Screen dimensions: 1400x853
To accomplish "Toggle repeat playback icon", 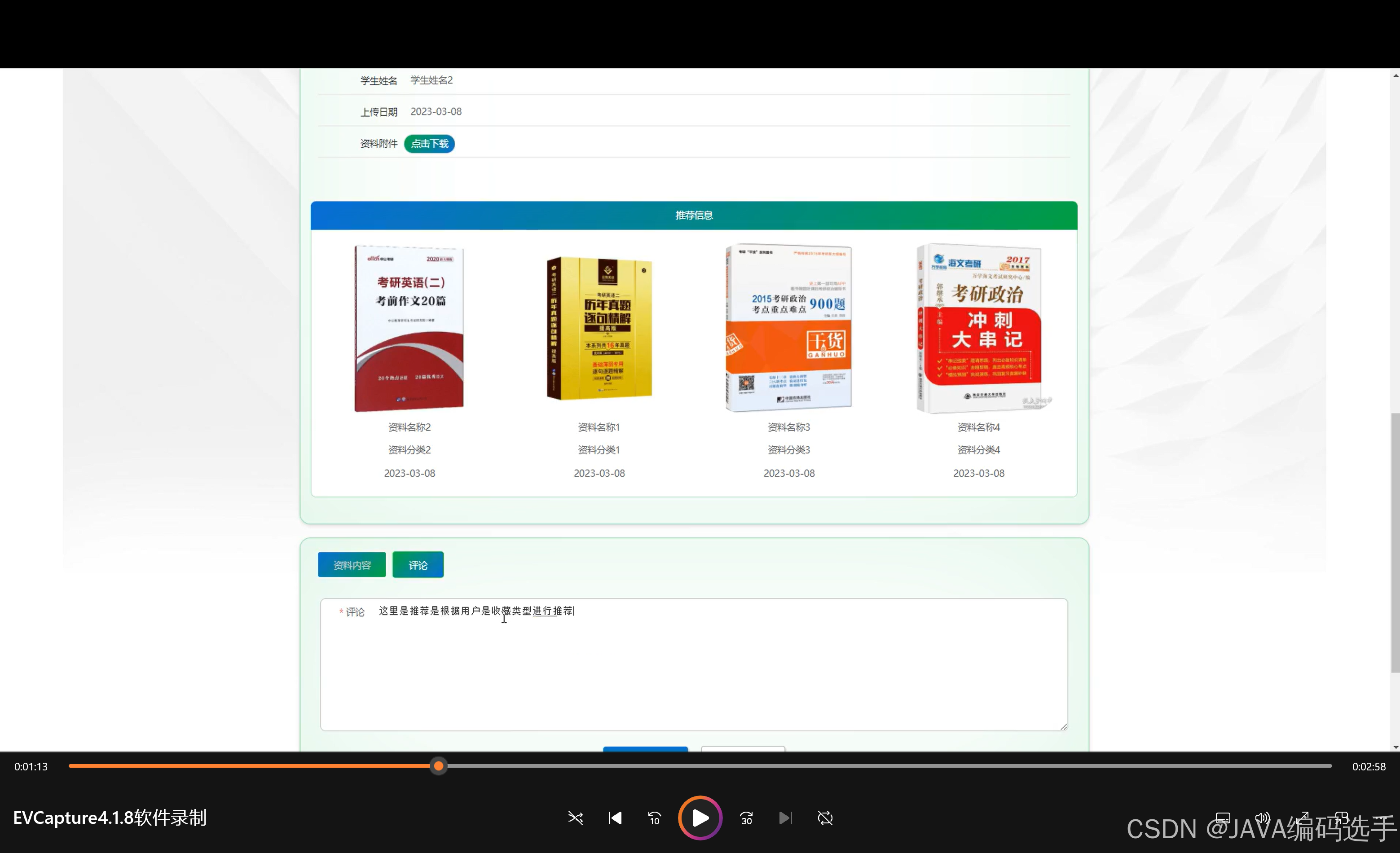I will (x=825, y=818).
